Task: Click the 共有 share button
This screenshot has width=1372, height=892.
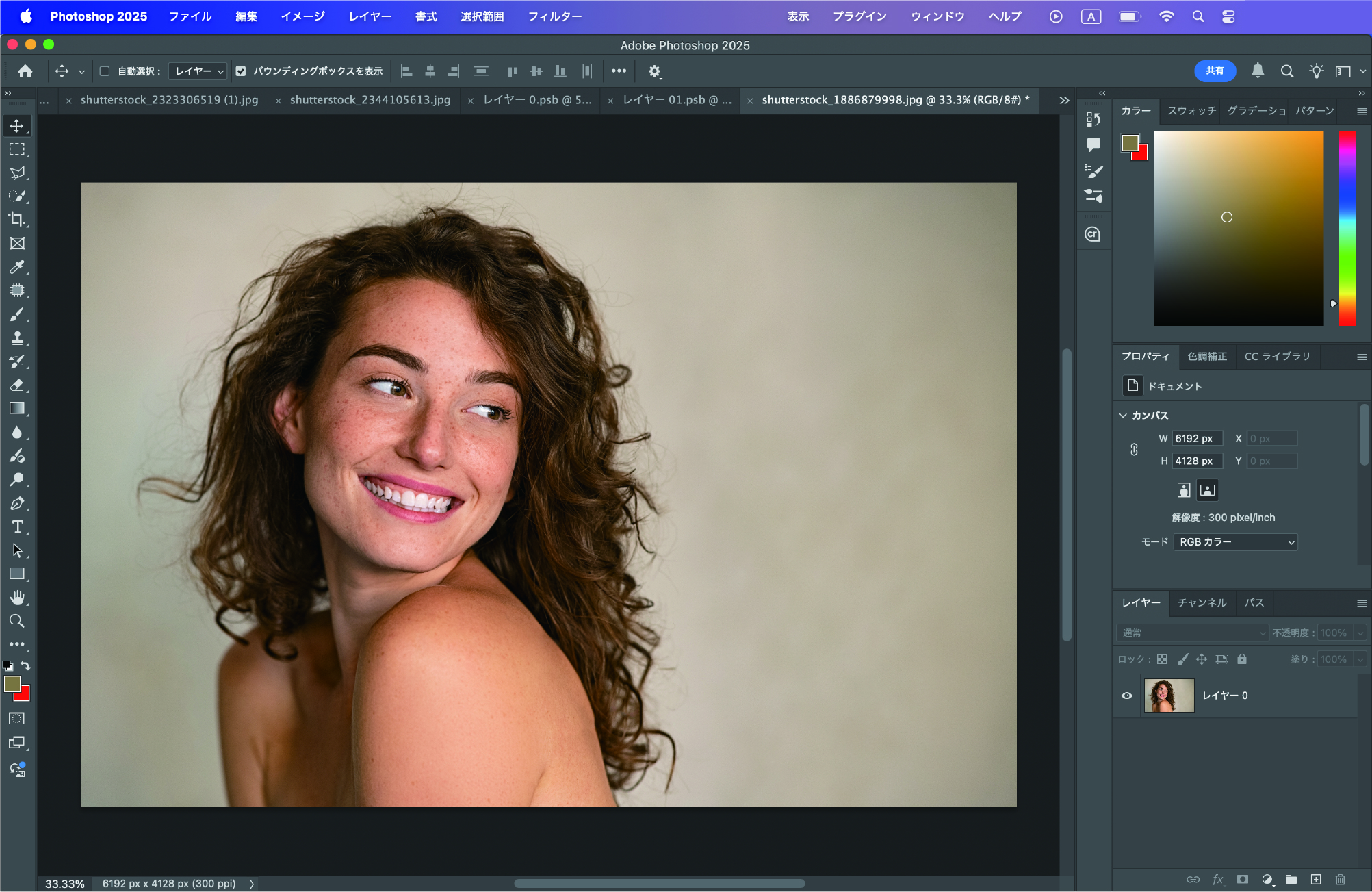Action: [1215, 71]
